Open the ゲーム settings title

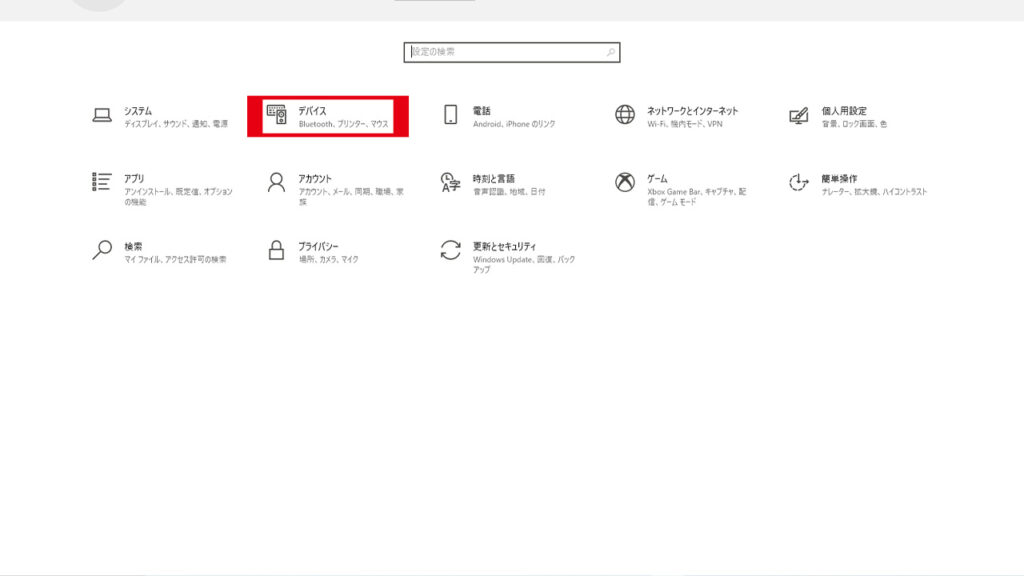coord(657,178)
